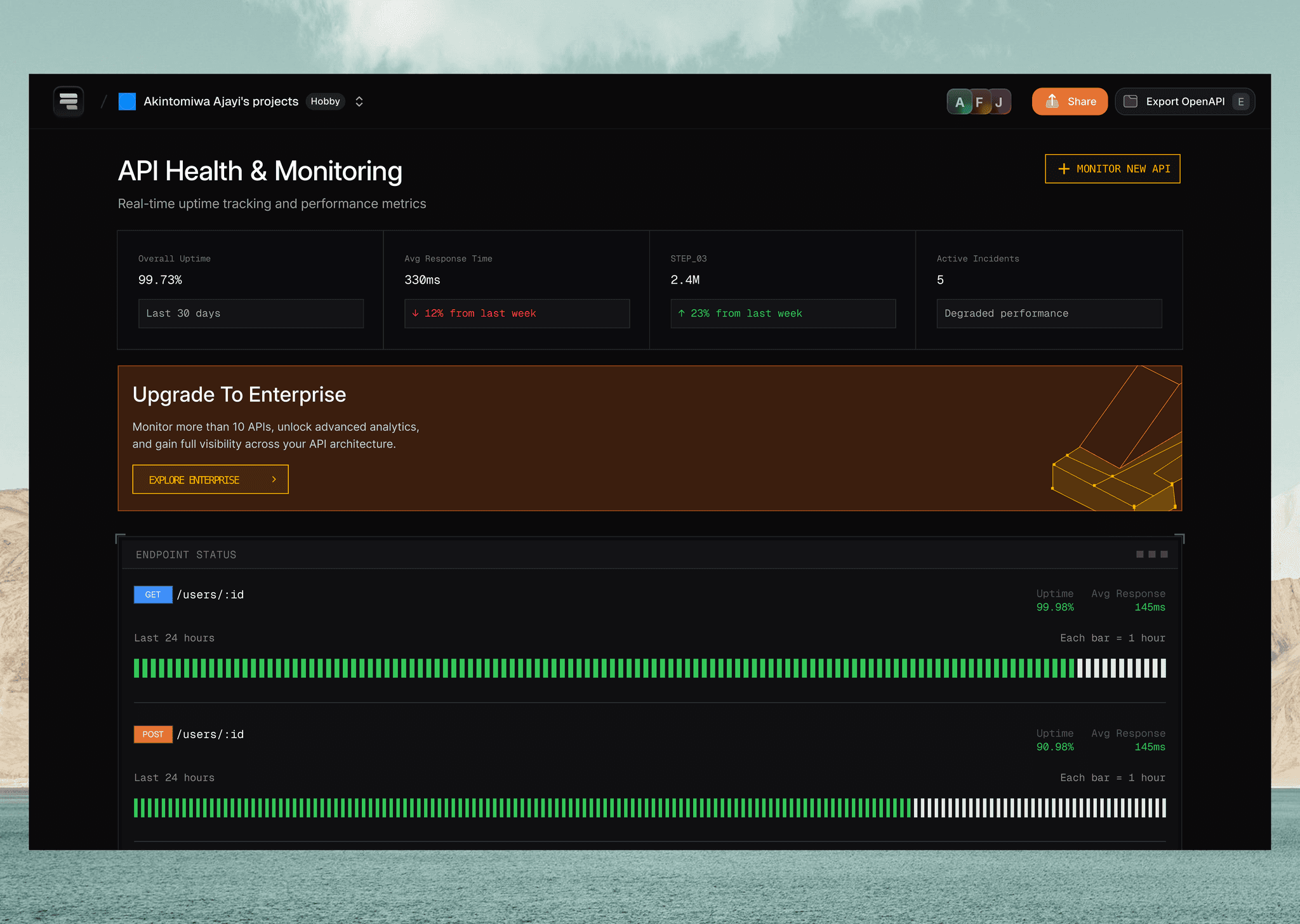Click the Export OpenAPI button

pos(1184,102)
